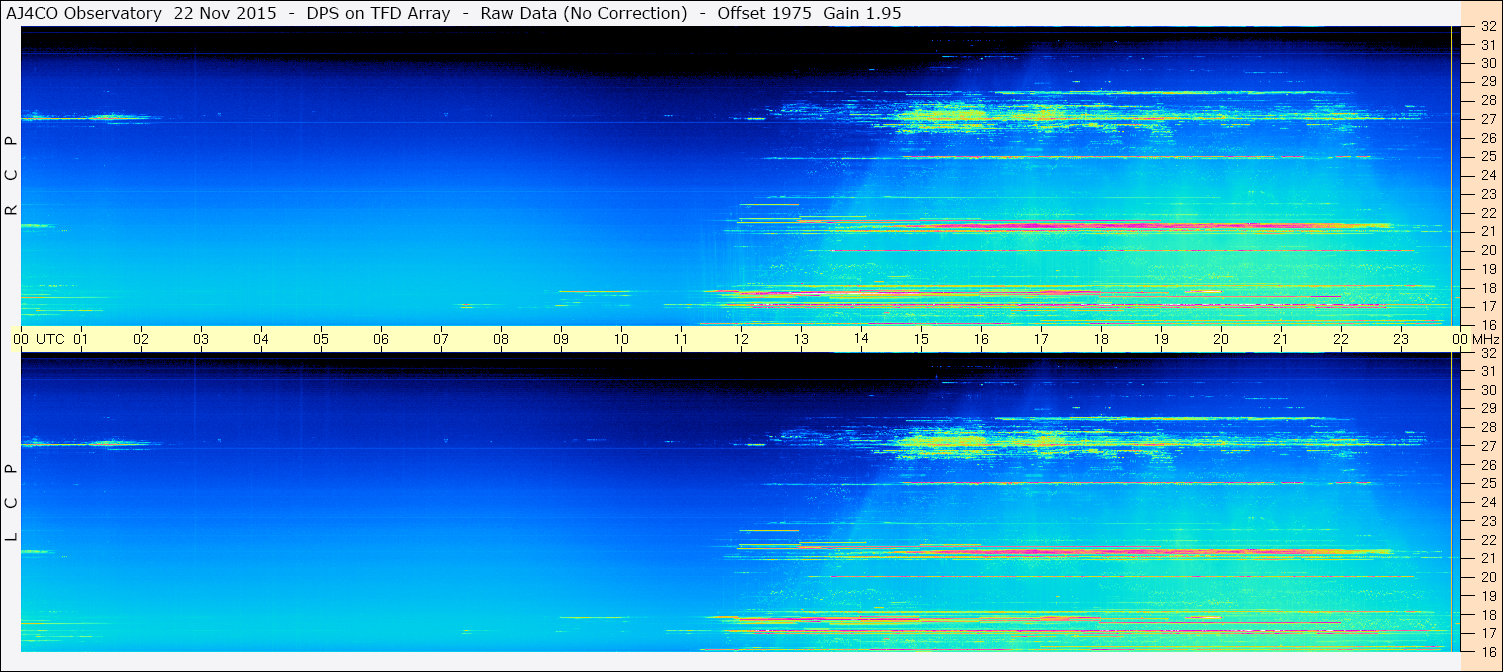Click the 12 hour marker on UTC axis
Screen dimensions: 1503x672
coord(741,339)
